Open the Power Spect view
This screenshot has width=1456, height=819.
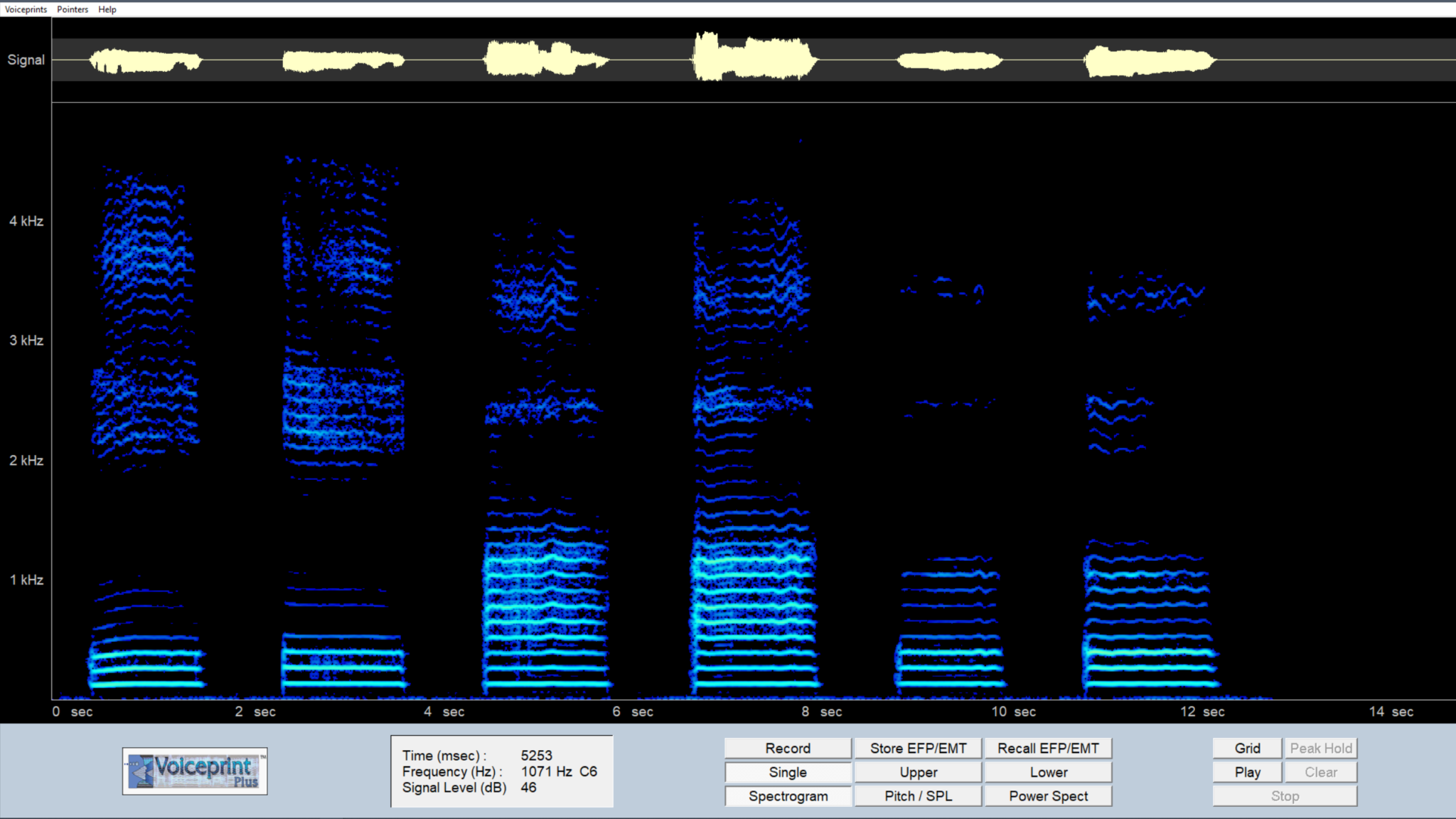click(1048, 796)
